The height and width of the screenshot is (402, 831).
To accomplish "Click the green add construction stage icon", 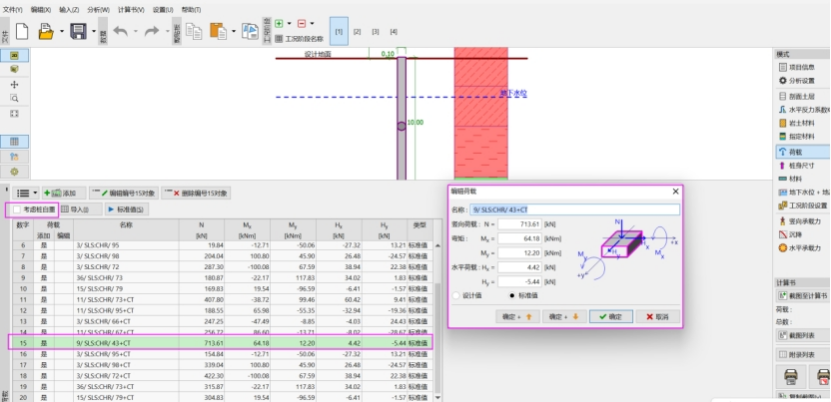I will pos(278,23).
